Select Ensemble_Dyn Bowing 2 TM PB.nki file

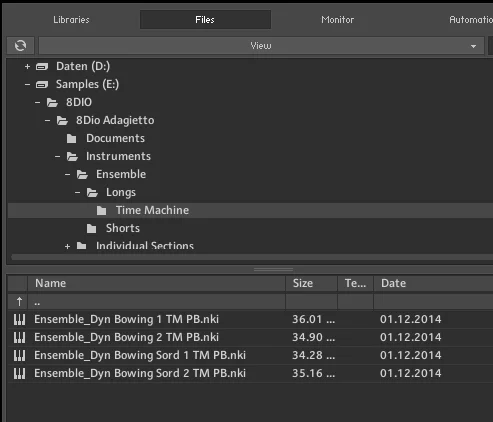[126, 337]
